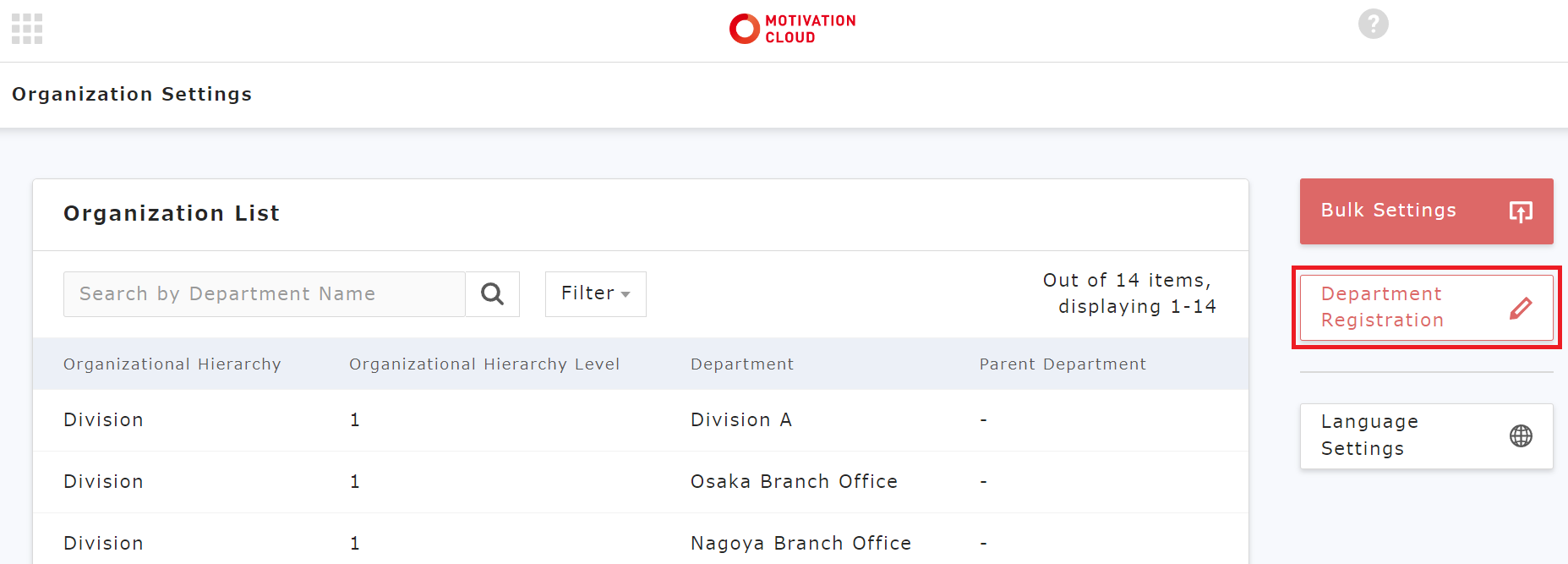This screenshot has height=564, width=1568.
Task: Open the app grid menu icon
Action: pyautogui.click(x=27, y=29)
